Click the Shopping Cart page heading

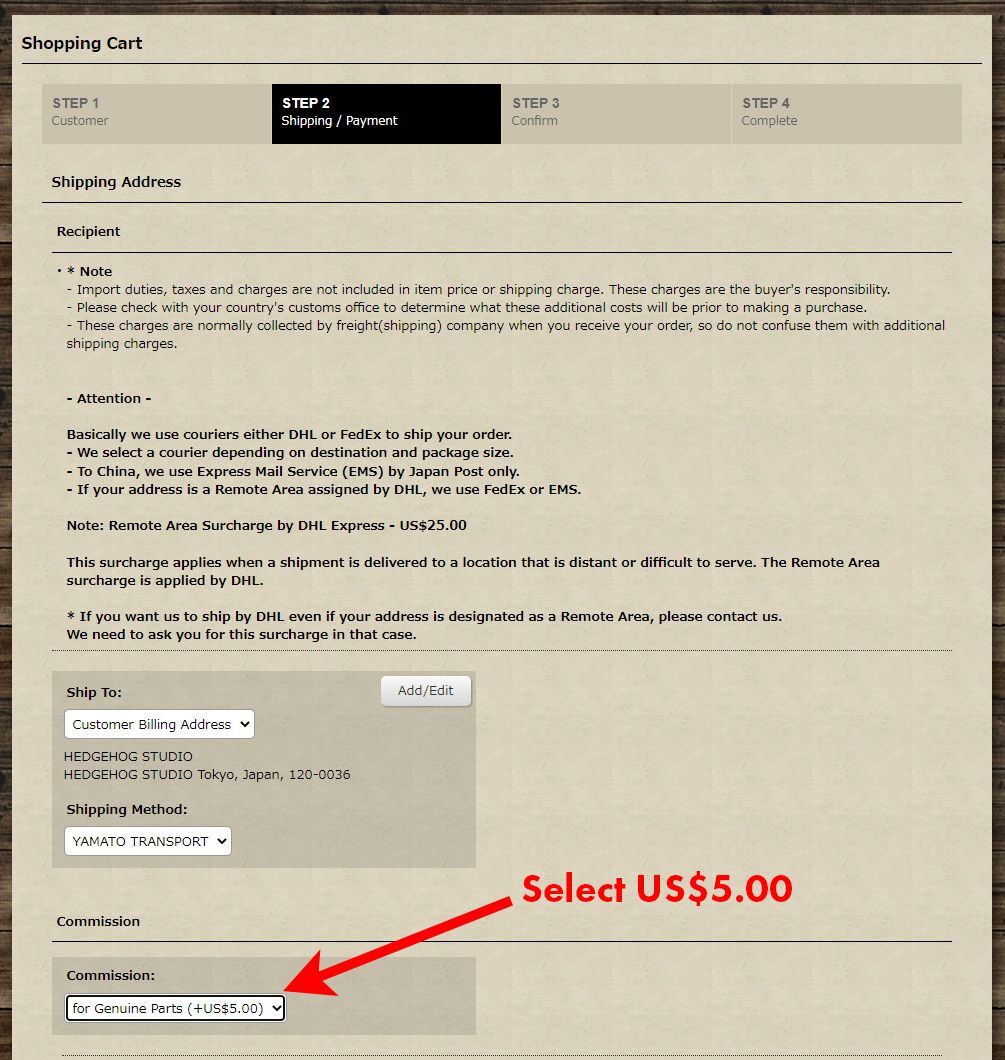pos(82,43)
